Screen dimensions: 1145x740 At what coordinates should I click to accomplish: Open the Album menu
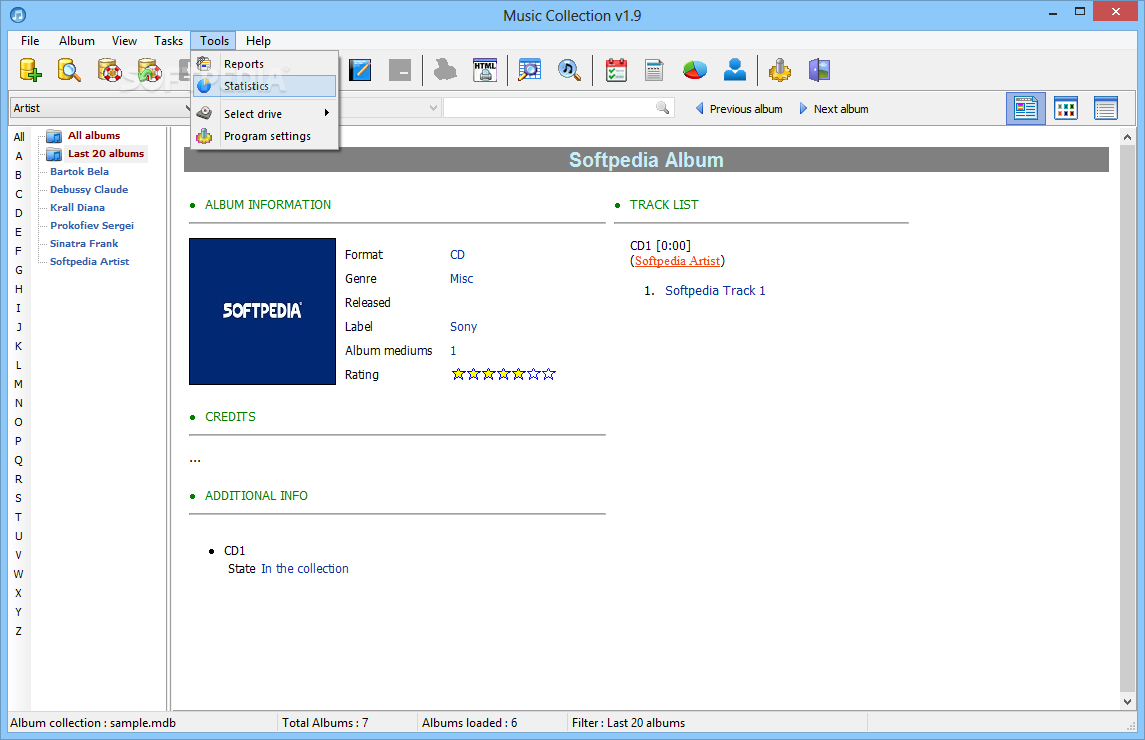pos(77,41)
